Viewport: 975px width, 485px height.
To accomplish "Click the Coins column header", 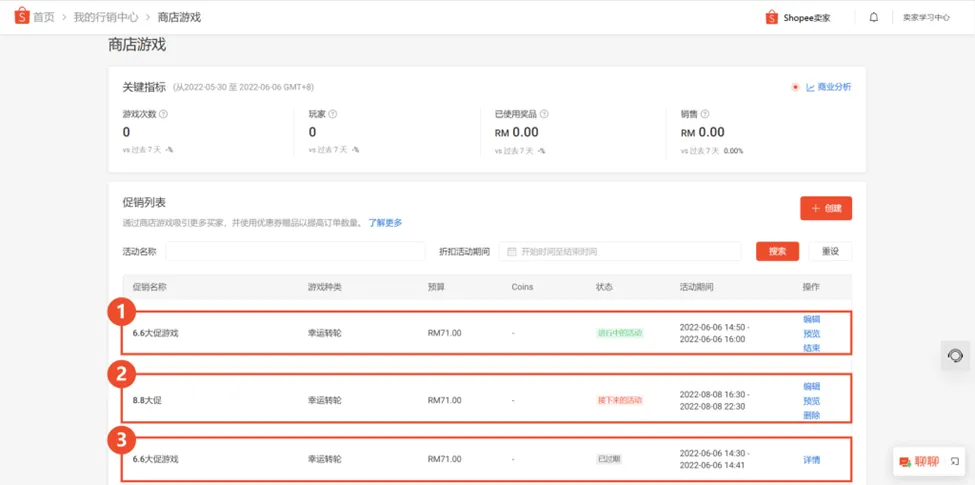I will (522, 287).
